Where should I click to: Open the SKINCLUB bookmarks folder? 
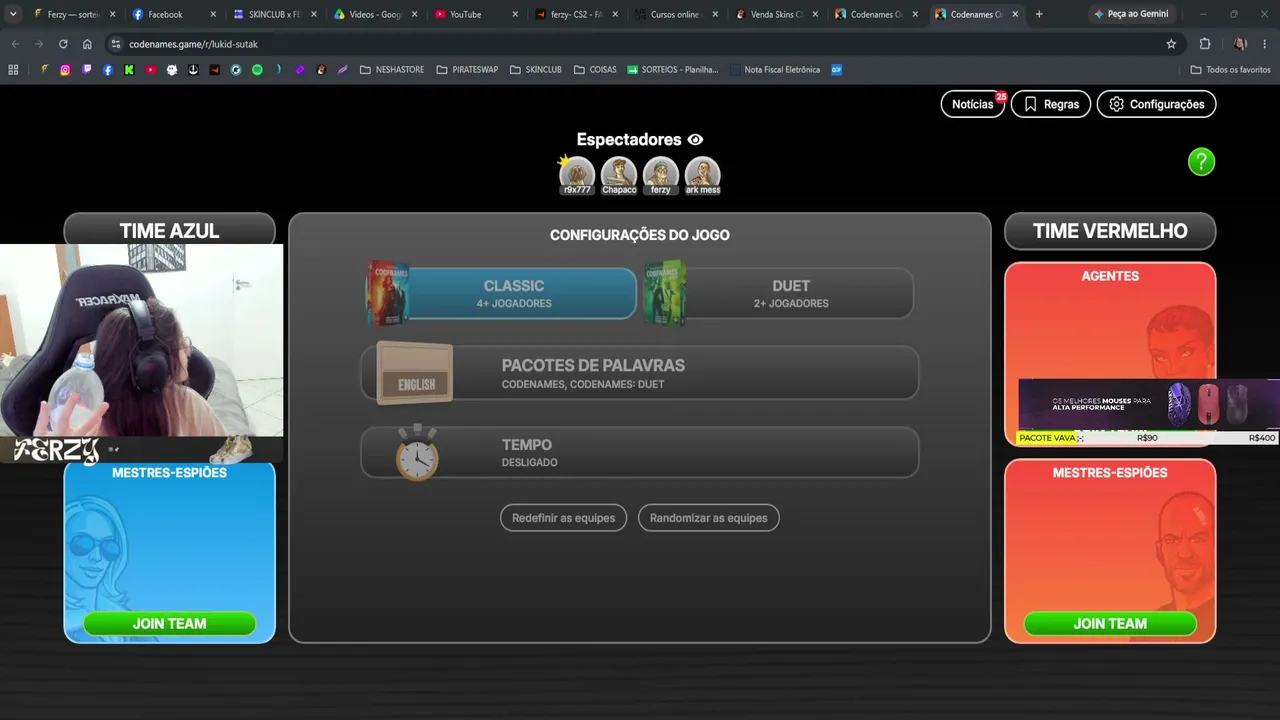536,70
